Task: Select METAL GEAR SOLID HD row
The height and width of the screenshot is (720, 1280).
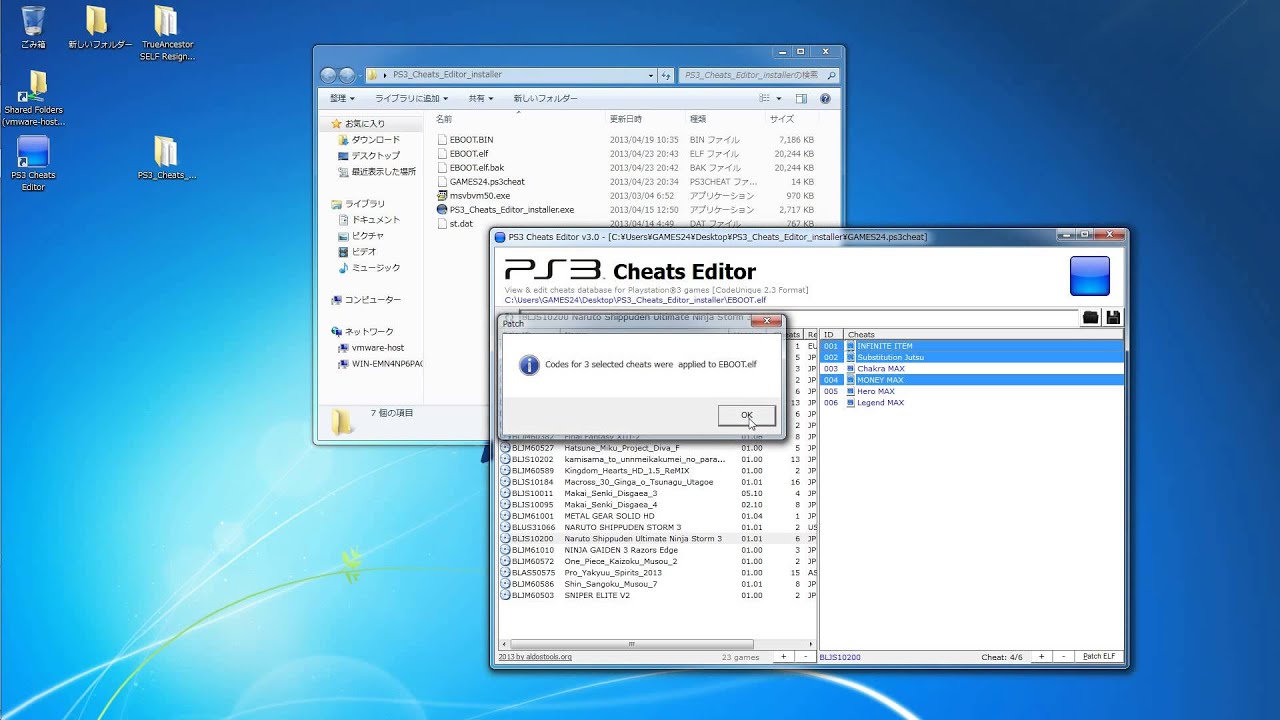Action: coord(657,516)
